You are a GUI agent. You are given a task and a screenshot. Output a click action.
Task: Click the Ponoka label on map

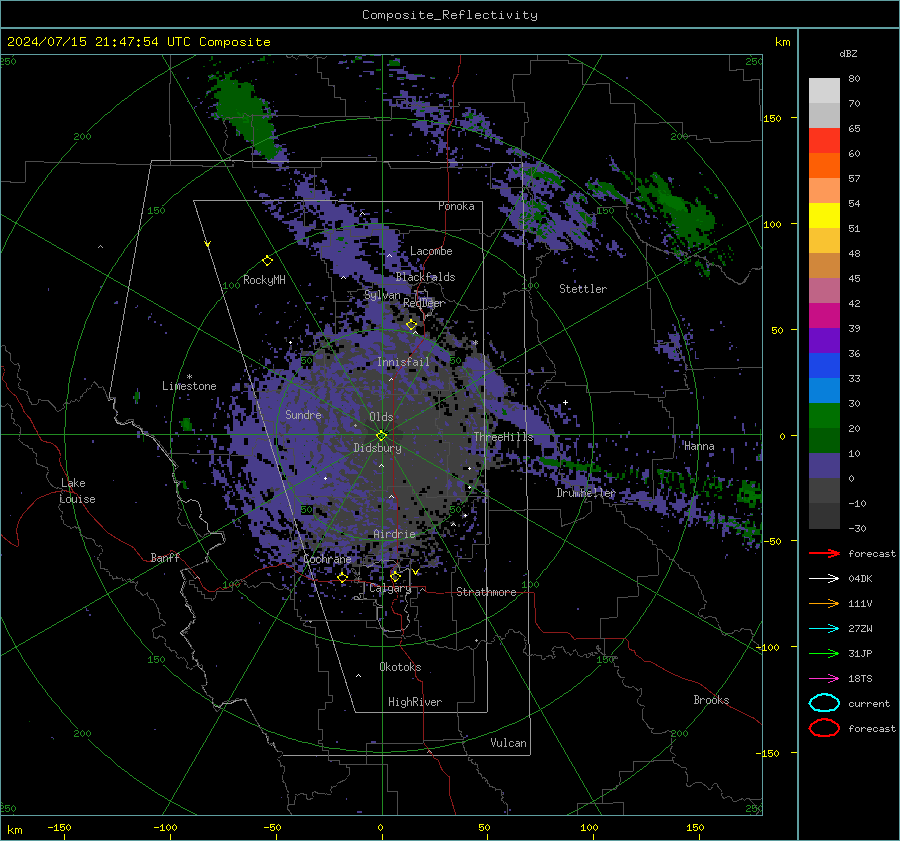(x=456, y=206)
